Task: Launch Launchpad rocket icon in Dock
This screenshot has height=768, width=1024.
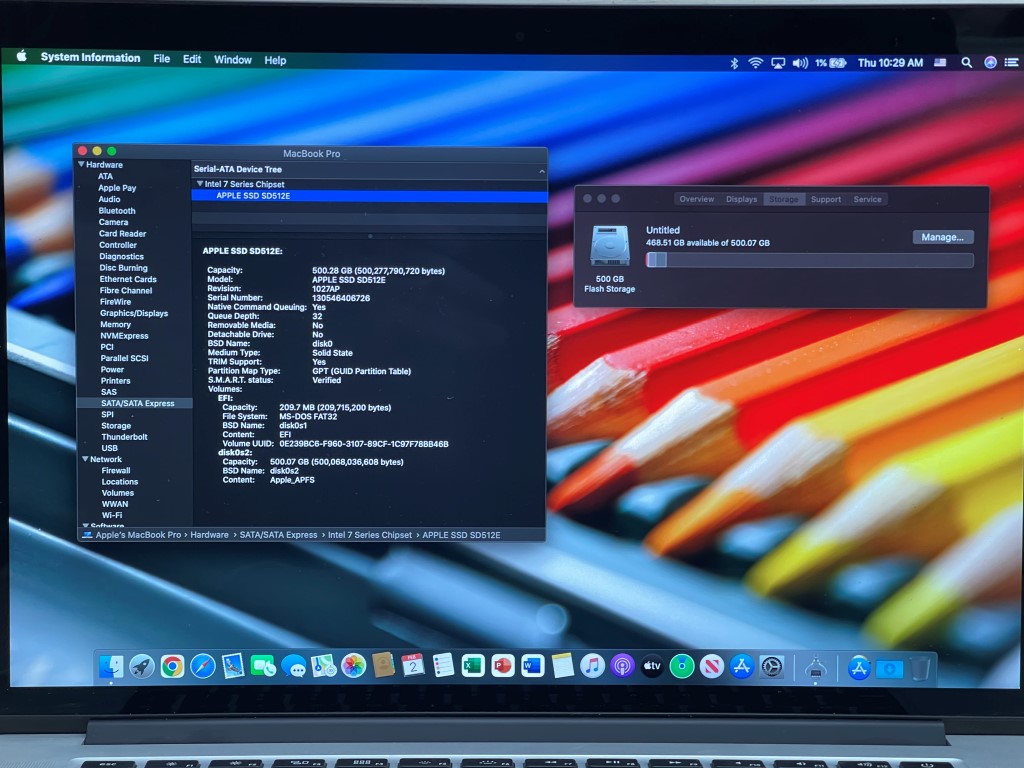Action: (x=142, y=667)
